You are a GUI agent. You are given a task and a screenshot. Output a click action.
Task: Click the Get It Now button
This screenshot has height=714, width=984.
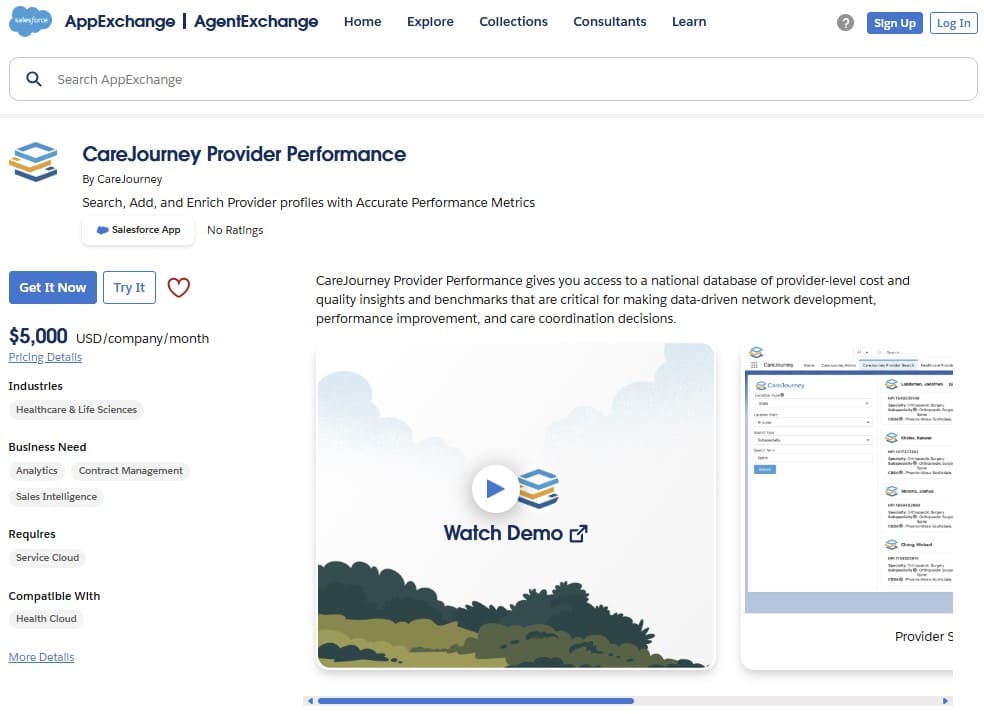(53, 287)
